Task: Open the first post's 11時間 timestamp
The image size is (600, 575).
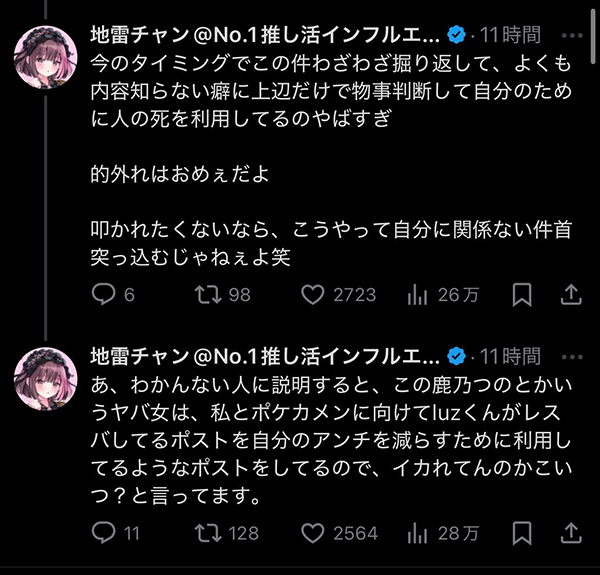Action: click(x=510, y=35)
